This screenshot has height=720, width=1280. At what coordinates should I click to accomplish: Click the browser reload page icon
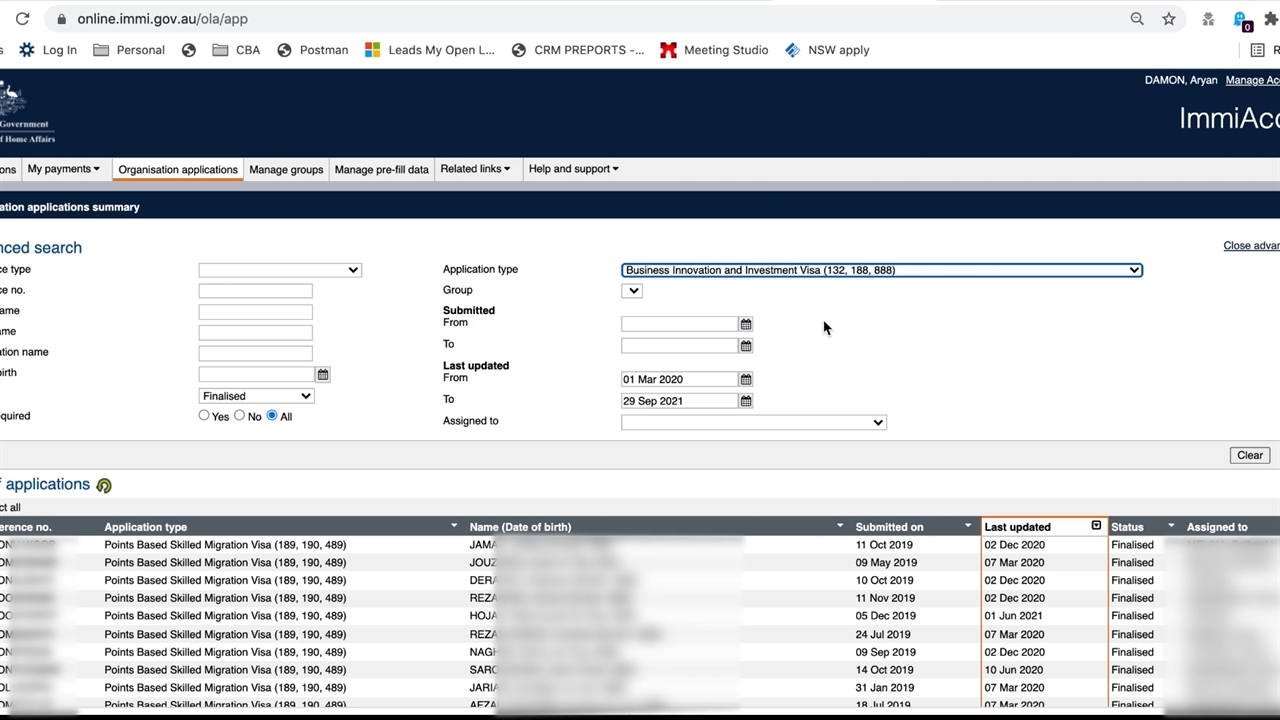pyautogui.click(x=22, y=19)
